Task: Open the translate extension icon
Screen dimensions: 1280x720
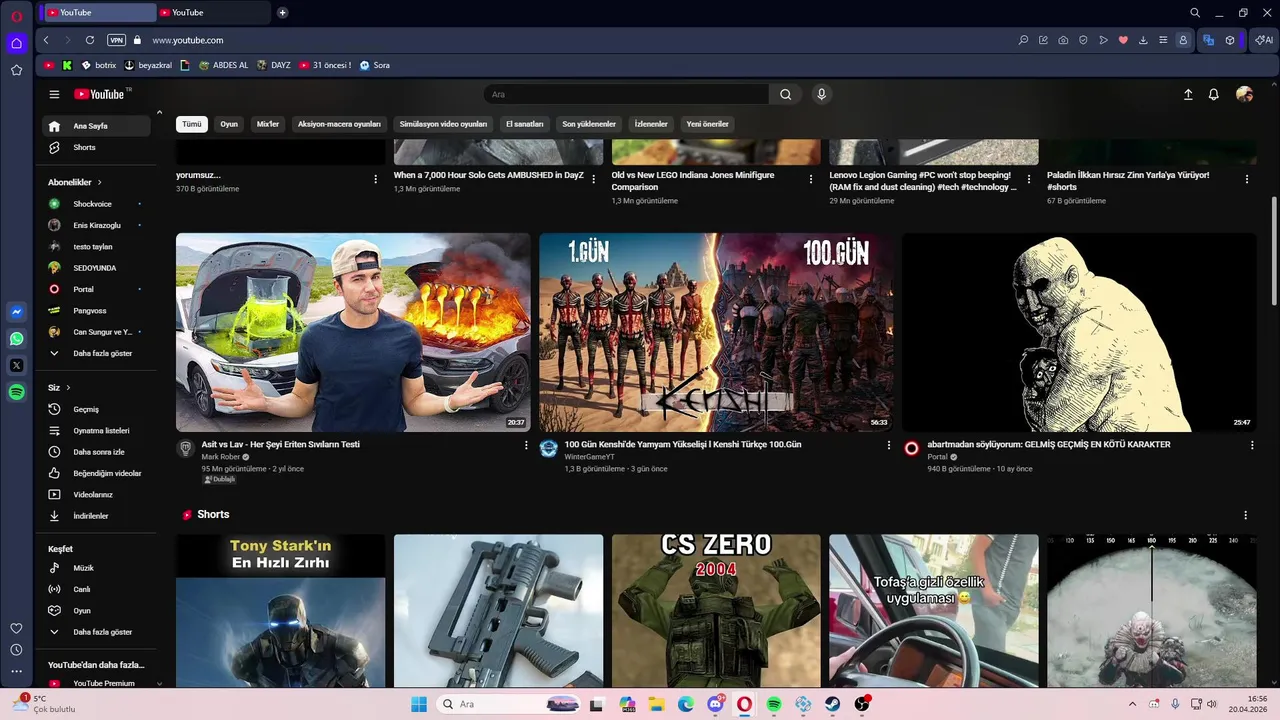Action: pos(1208,40)
